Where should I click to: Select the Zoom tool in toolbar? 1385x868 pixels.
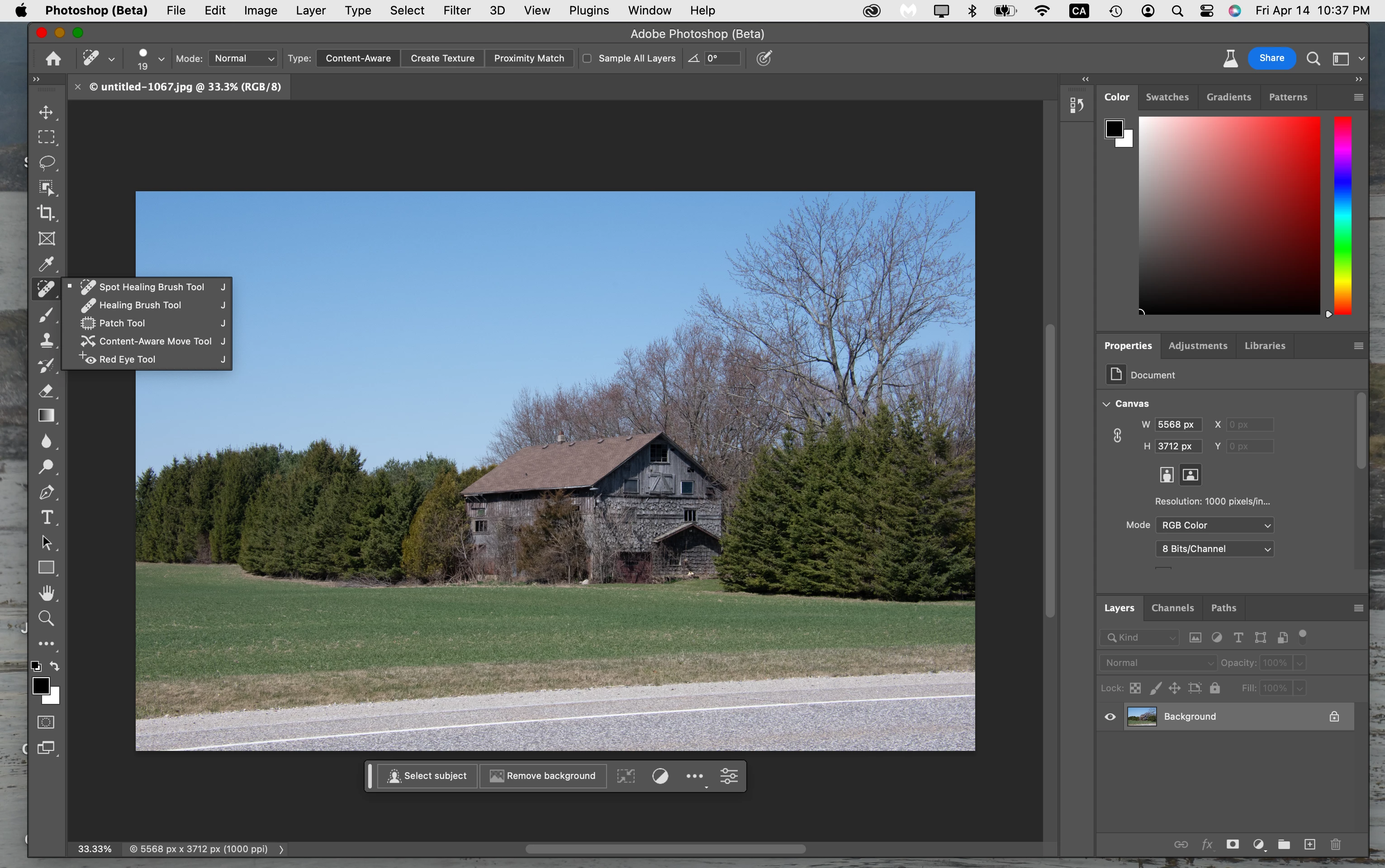click(47, 618)
